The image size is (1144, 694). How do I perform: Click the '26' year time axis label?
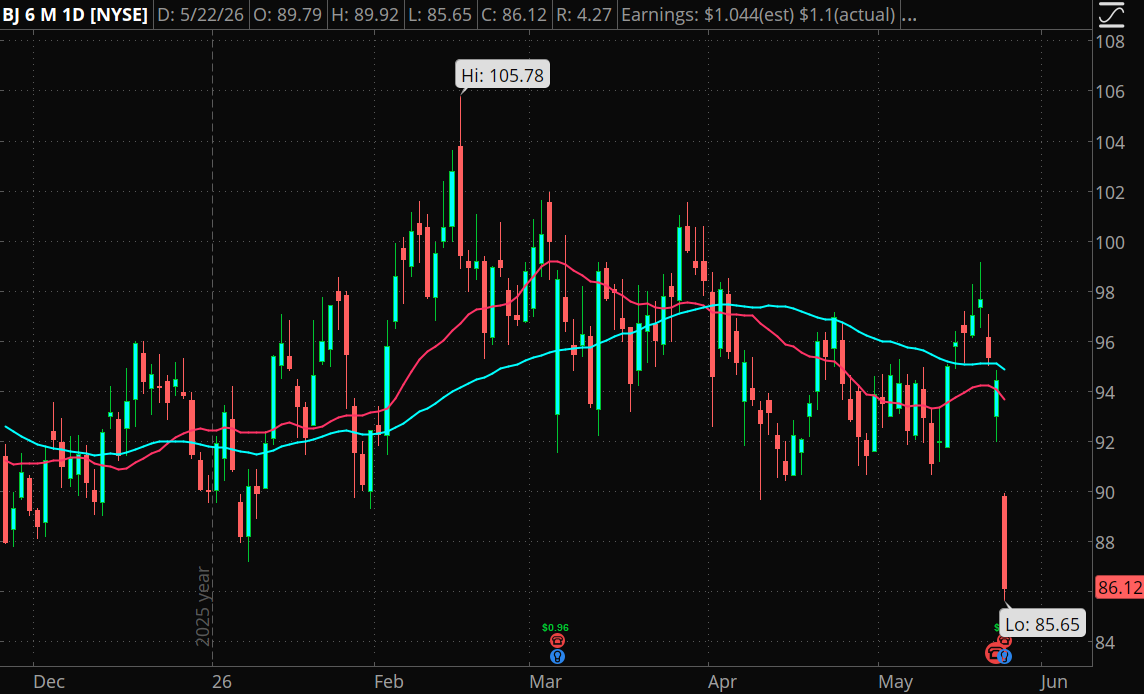click(222, 682)
